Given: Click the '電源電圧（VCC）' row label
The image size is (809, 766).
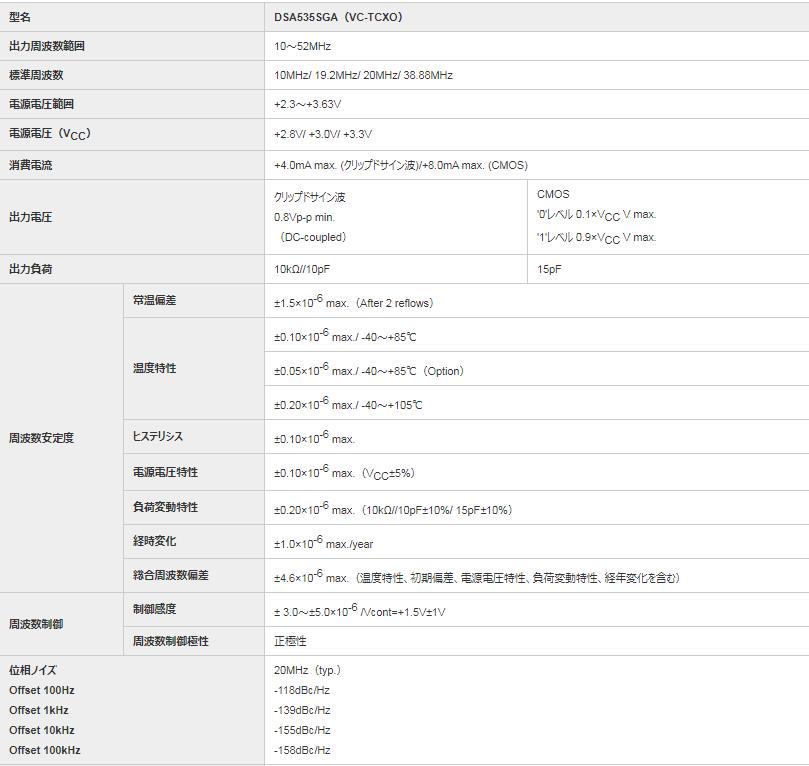Looking at the screenshot, I should pyautogui.click(x=50, y=134).
